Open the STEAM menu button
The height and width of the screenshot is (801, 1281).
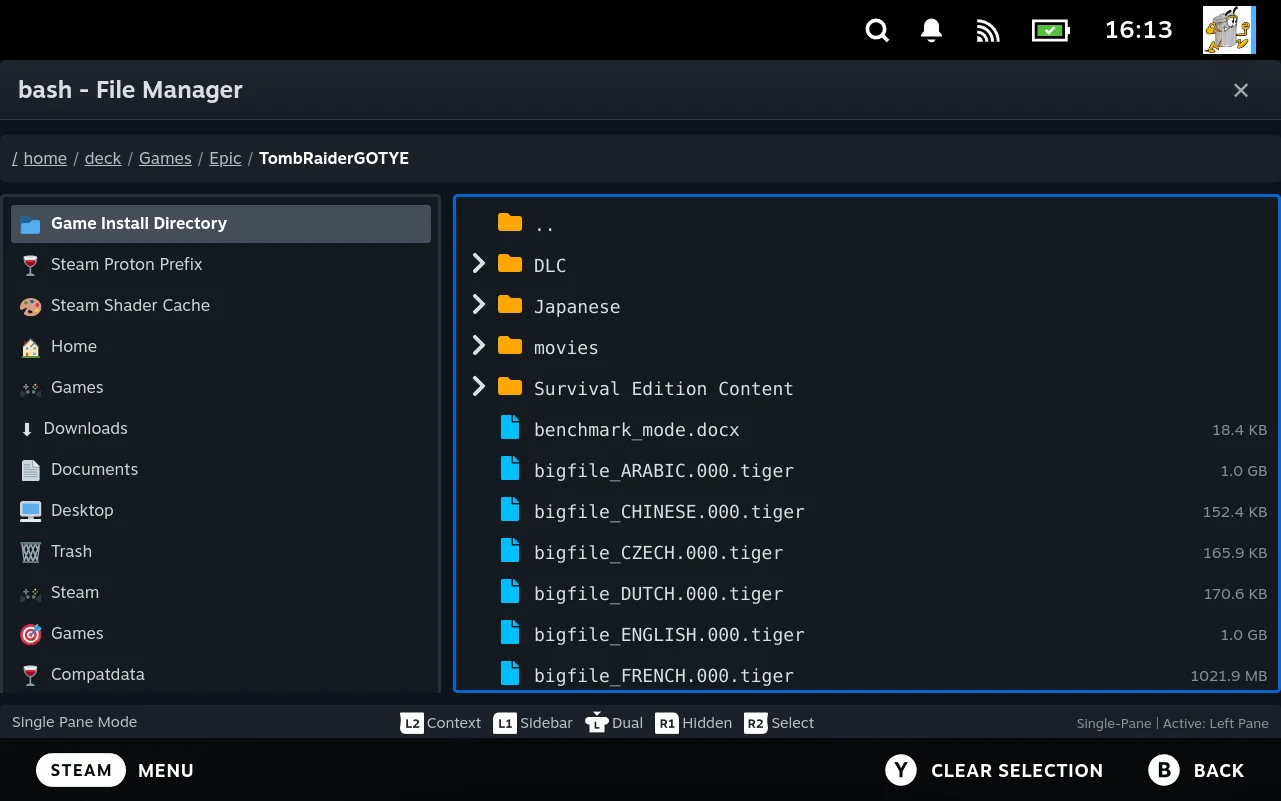click(81, 770)
